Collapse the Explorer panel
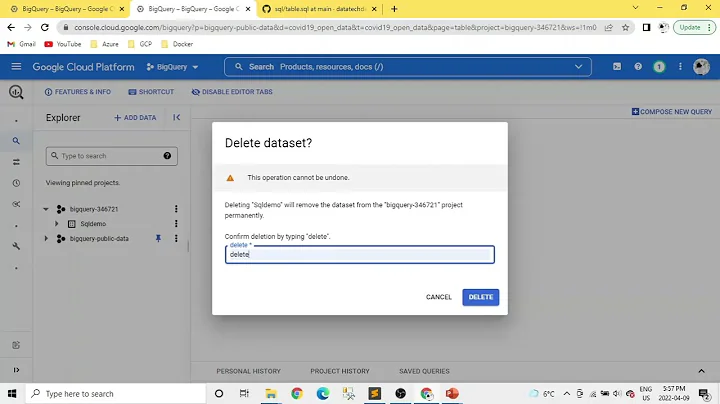The height and width of the screenshot is (404, 720). 176,118
